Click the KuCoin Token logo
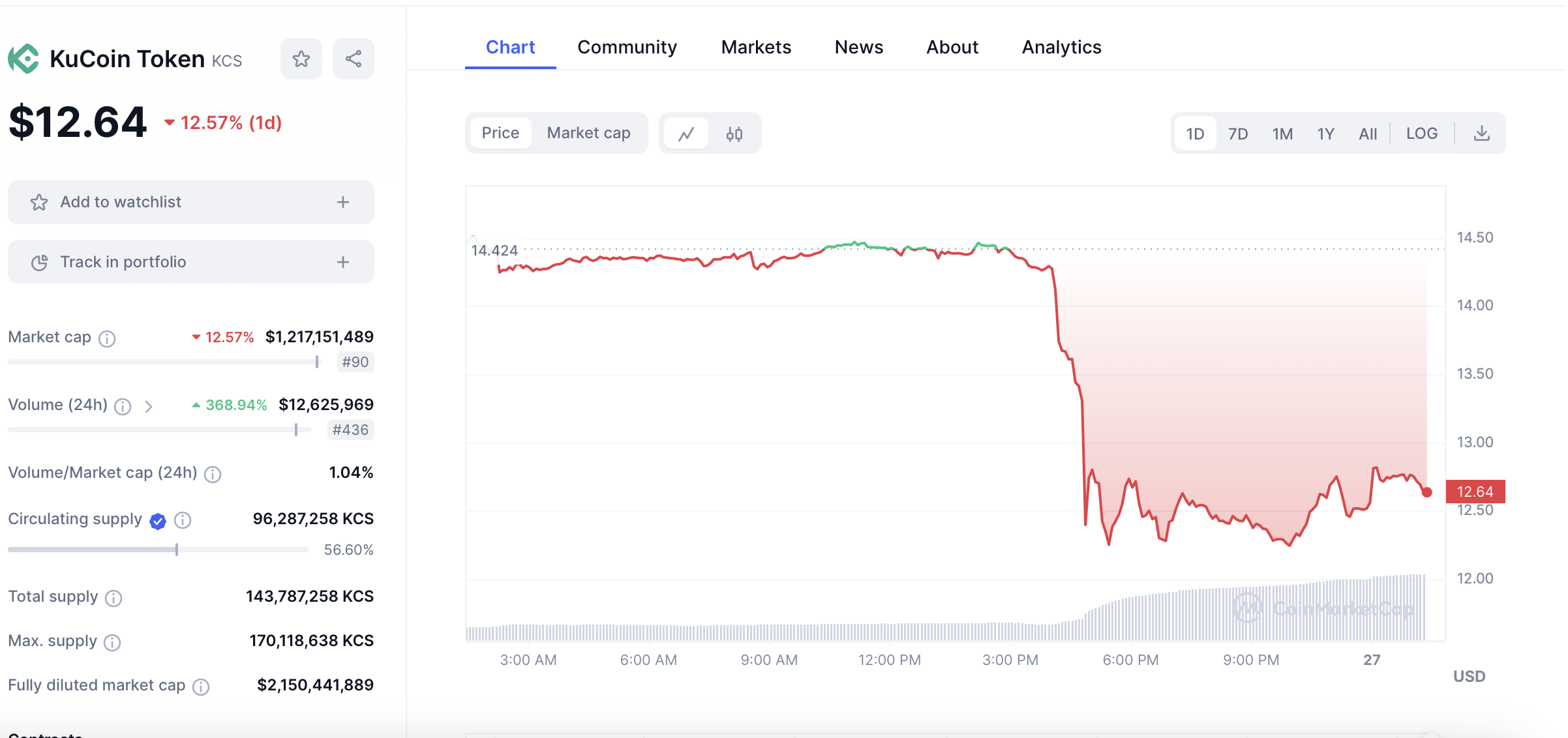The width and height of the screenshot is (1568, 738). 23,59
